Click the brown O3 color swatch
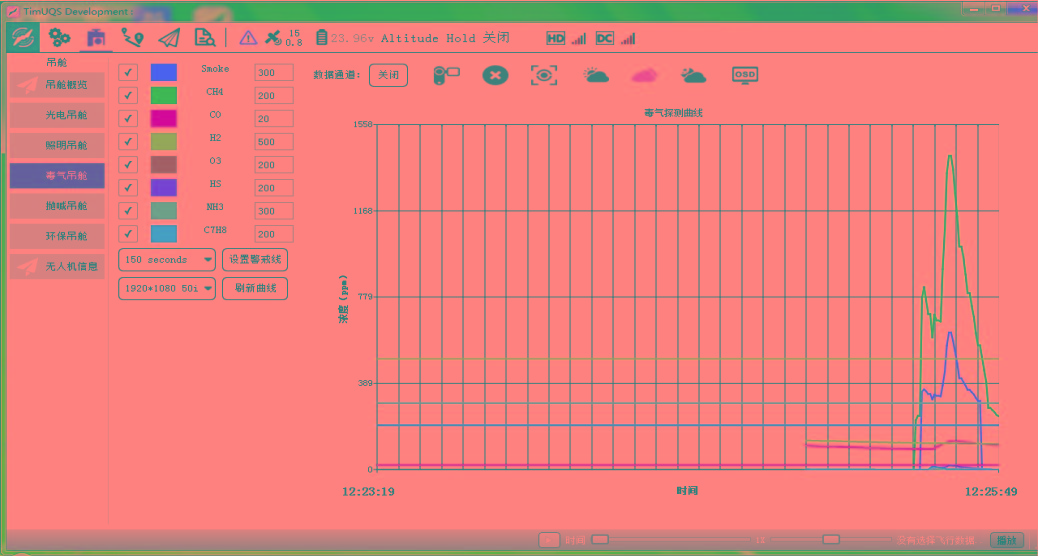Image resolution: width=1038 pixels, height=556 pixels. (164, 164)
